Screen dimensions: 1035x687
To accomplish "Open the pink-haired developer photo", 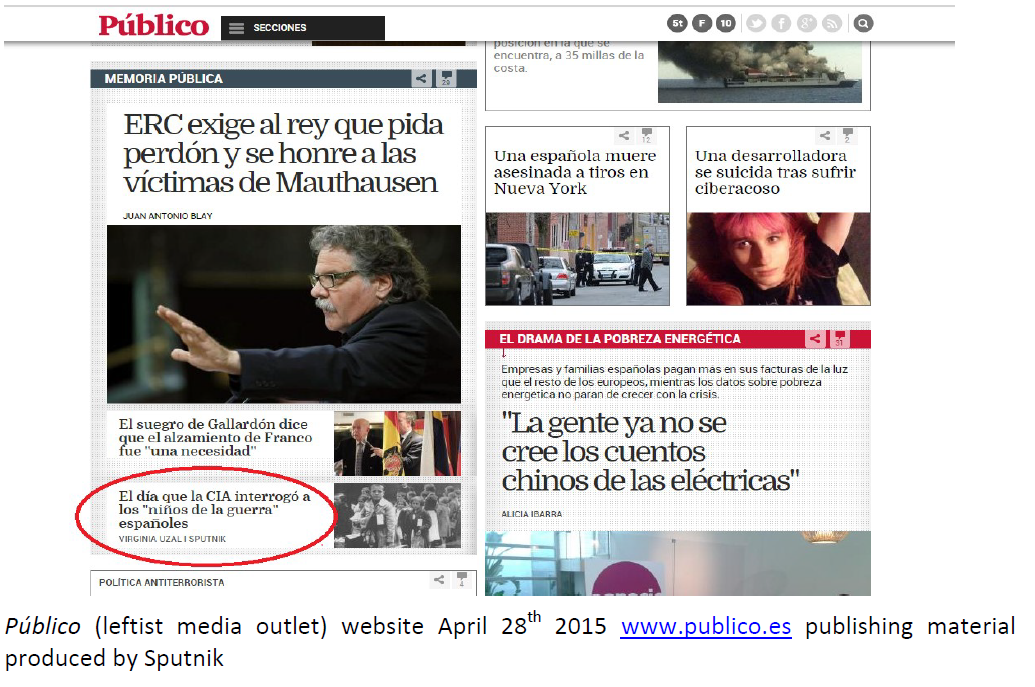I will click(x=778, y=259).
